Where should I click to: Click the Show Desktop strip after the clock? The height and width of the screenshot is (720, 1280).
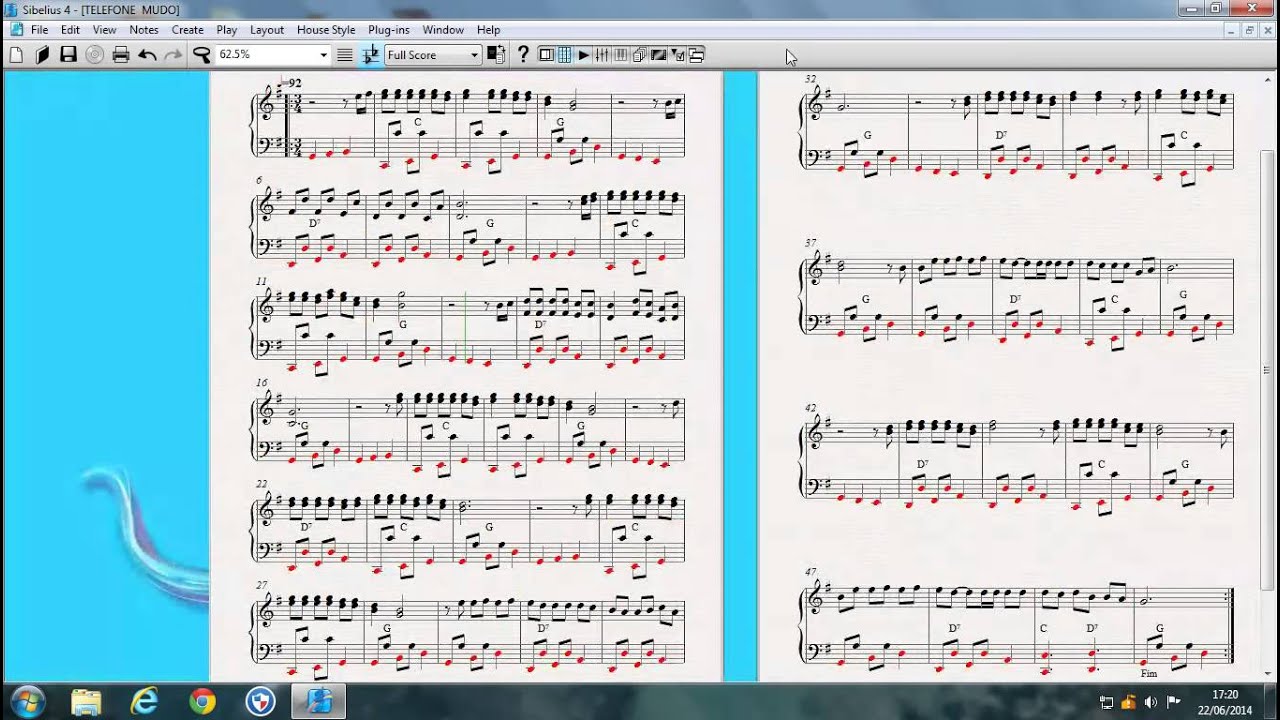1272,702
